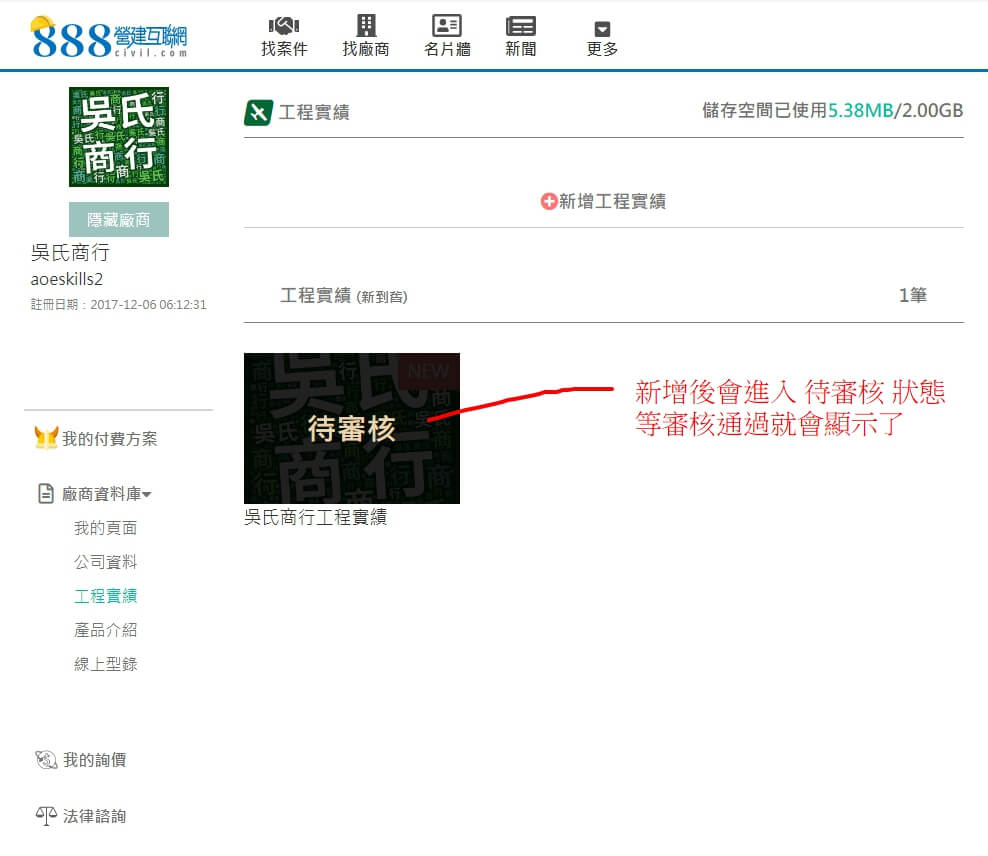Expand the 更多 dropdown menu

[x=602, y=37]
